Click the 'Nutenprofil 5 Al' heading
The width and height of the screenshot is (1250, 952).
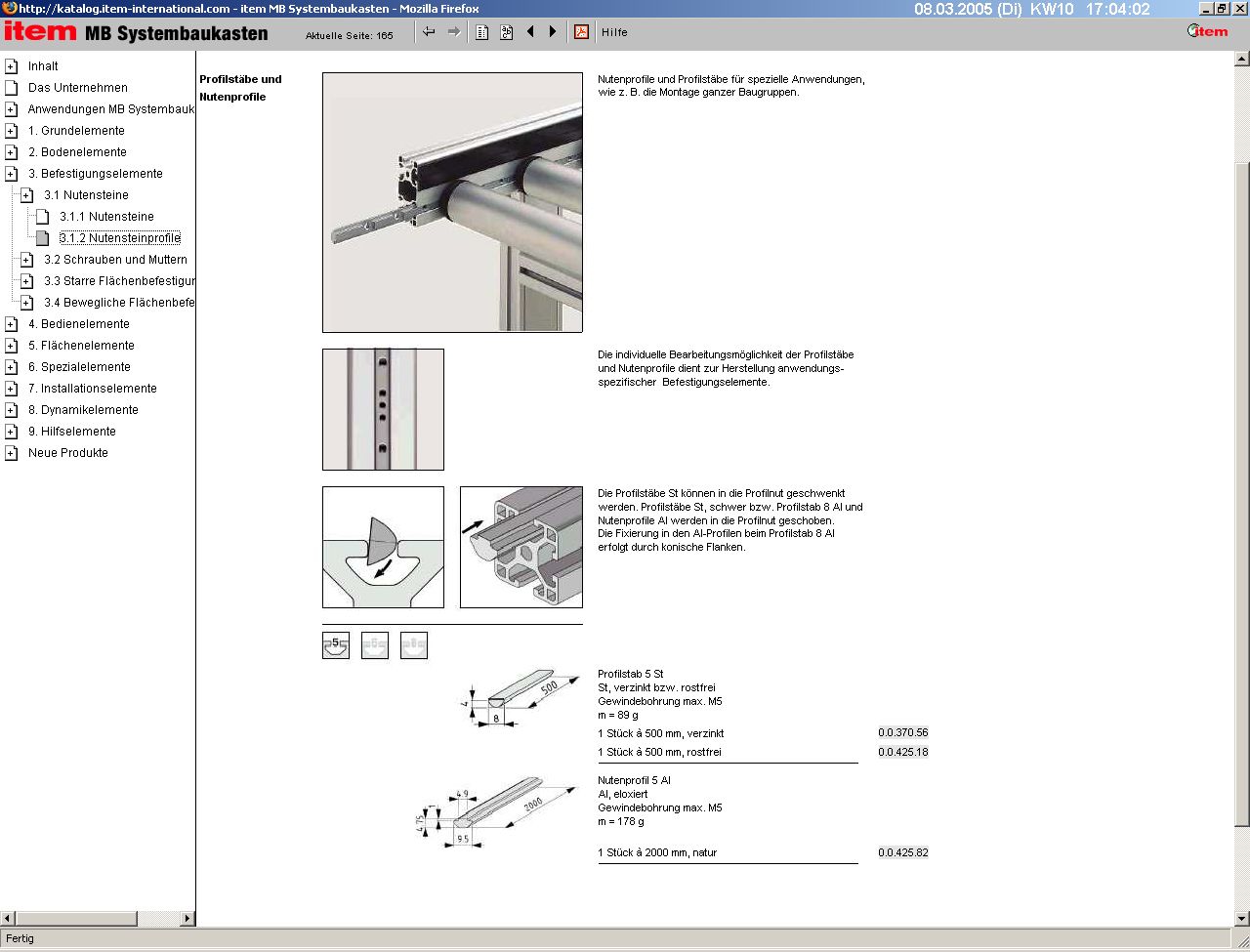(635, 780)
